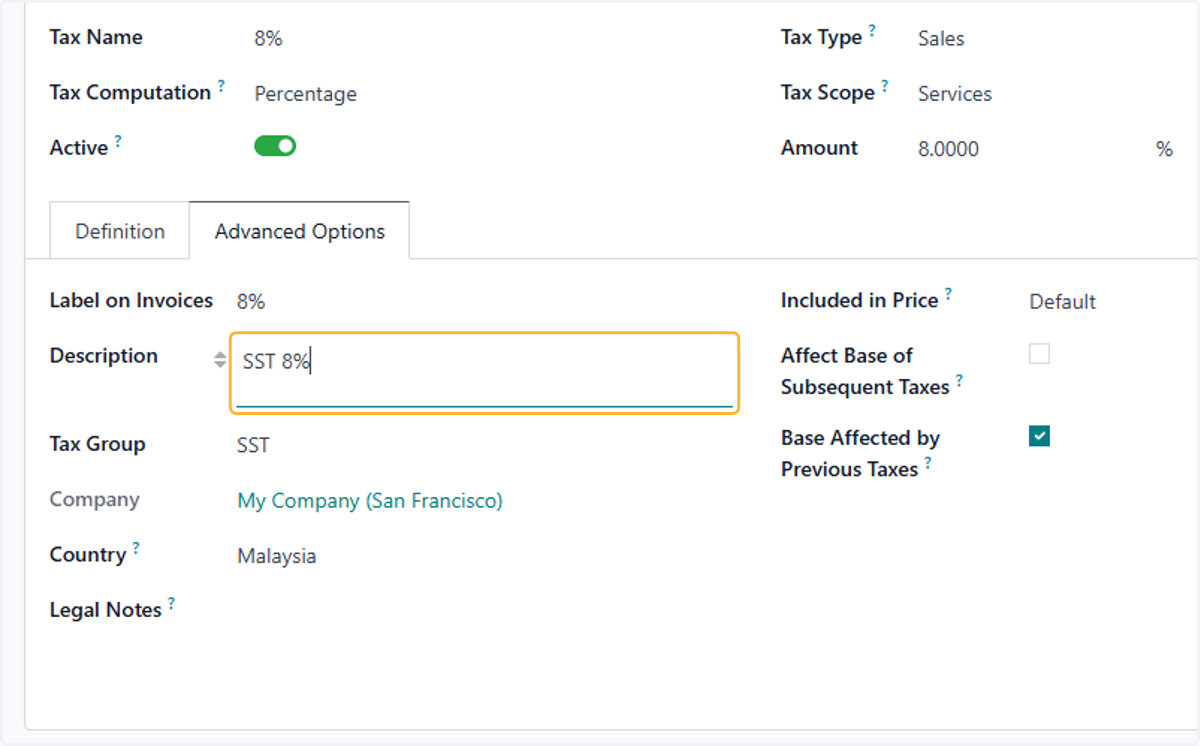The height and width of the screenshot is (746, 1200).
Task: Click the Label on Invoices label
Action: pos(132,300)
